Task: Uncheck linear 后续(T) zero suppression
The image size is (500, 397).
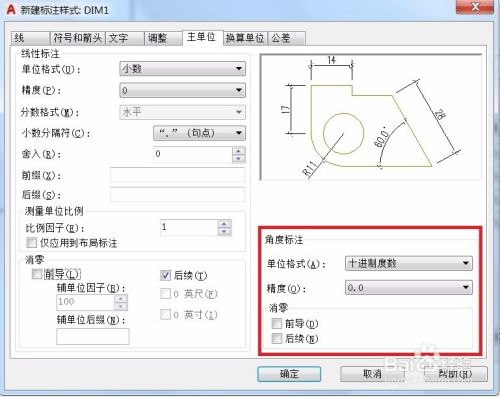Action: 165,275
